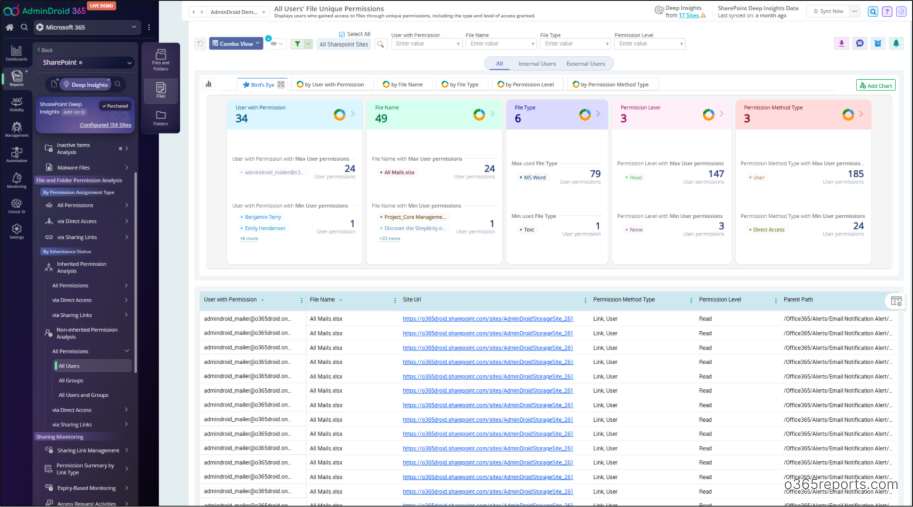The image size is (913, 507).
Task: Activate the Deep Insights pill toggle
Action: tap(86, 84)
